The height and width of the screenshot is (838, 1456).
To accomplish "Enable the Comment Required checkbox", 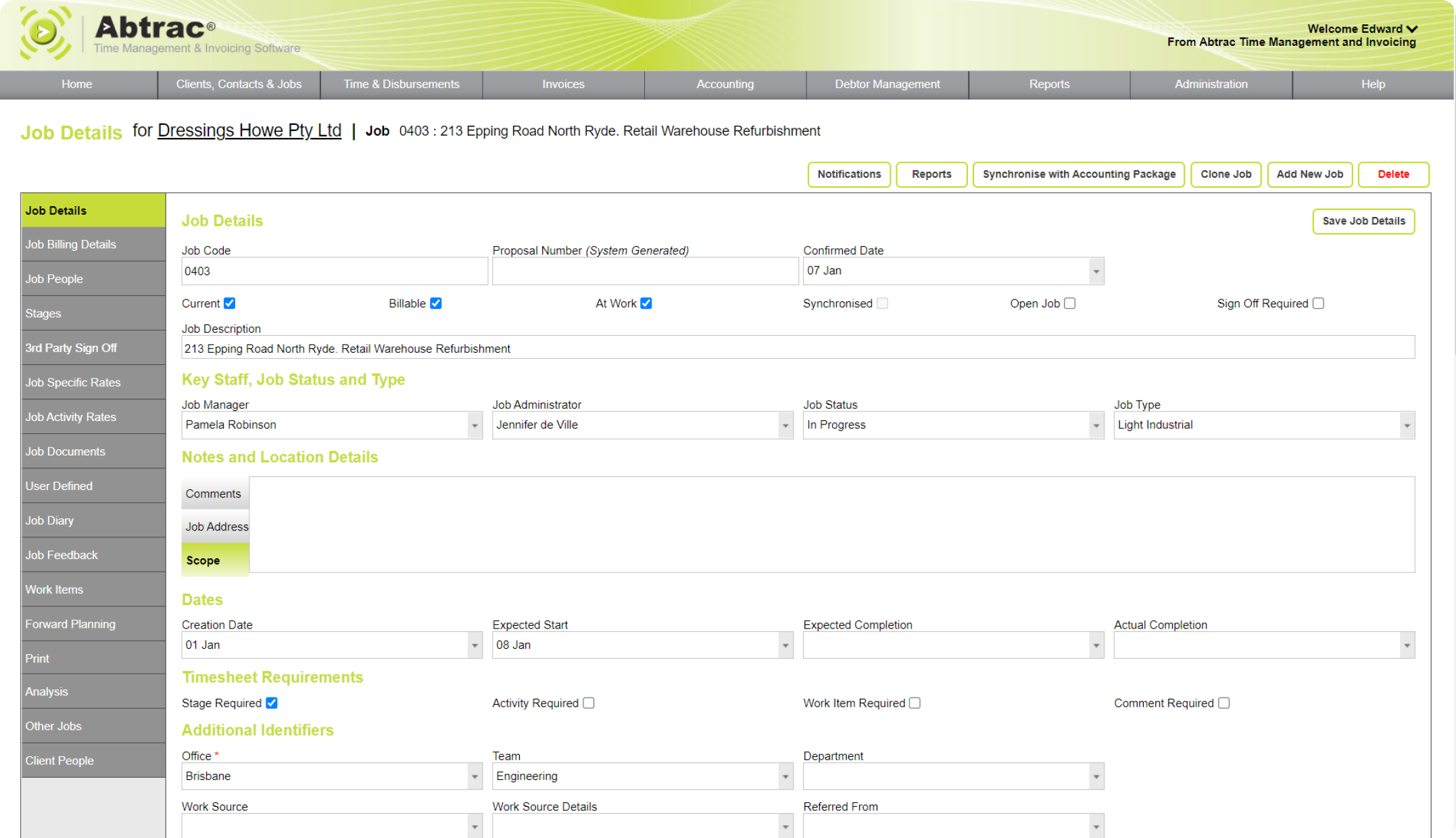I will pyautogui.click(x=1223, y=703).
